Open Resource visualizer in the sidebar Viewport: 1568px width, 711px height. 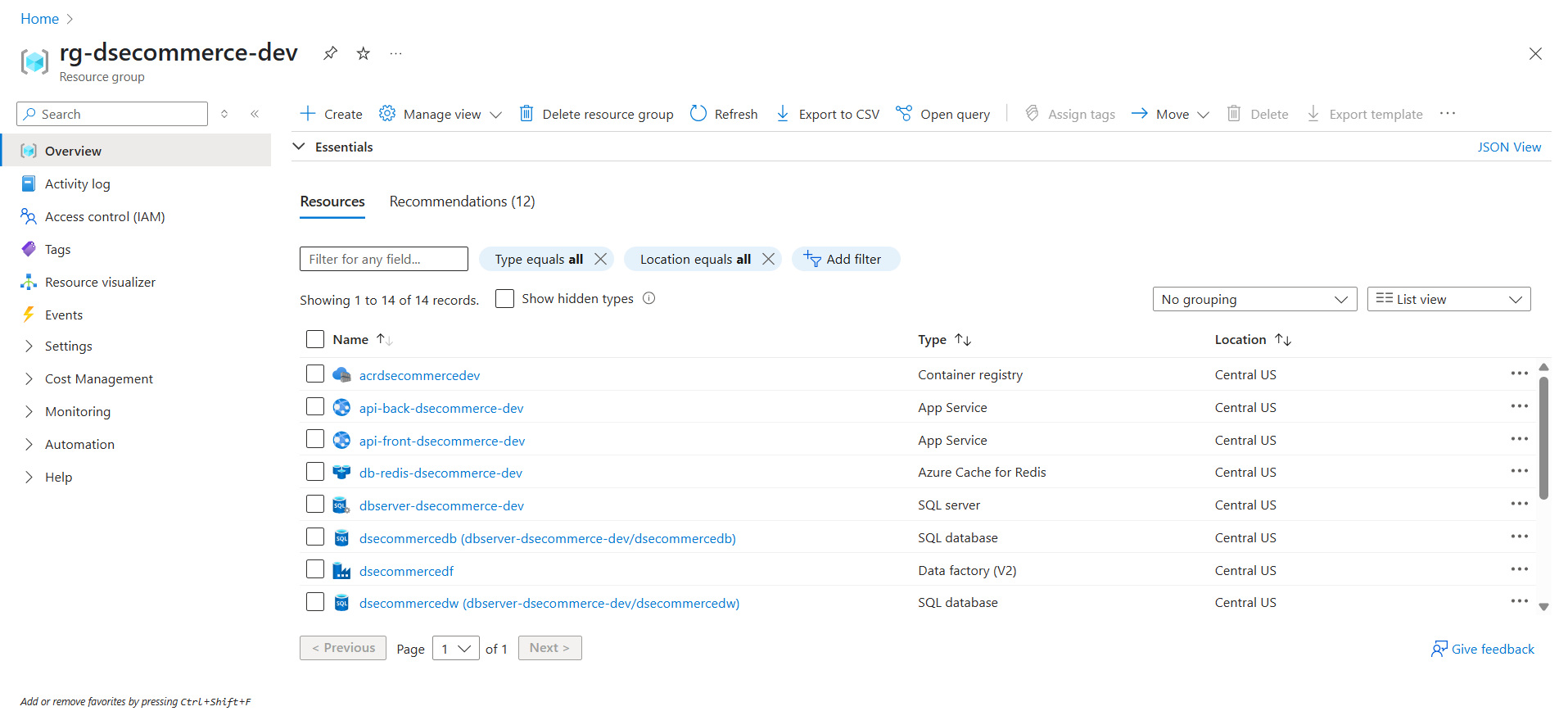coord(100,282)
